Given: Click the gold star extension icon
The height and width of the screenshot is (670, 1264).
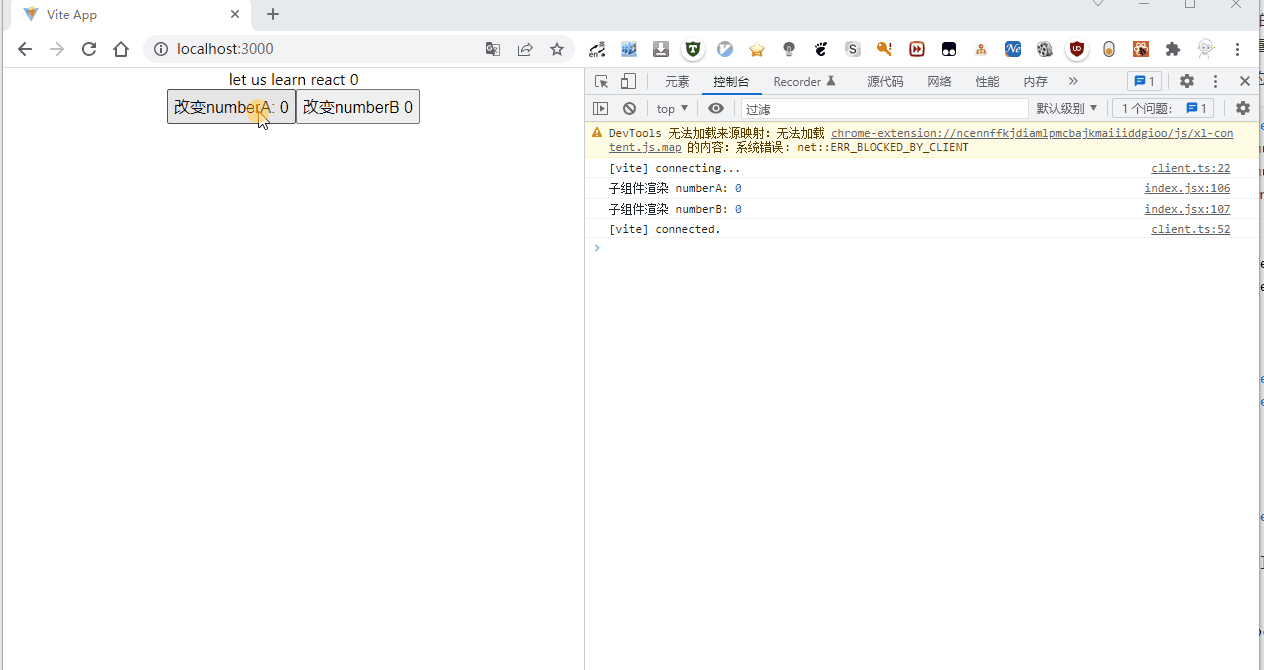Looking at the screenshot, I should (x=757, y=49).
